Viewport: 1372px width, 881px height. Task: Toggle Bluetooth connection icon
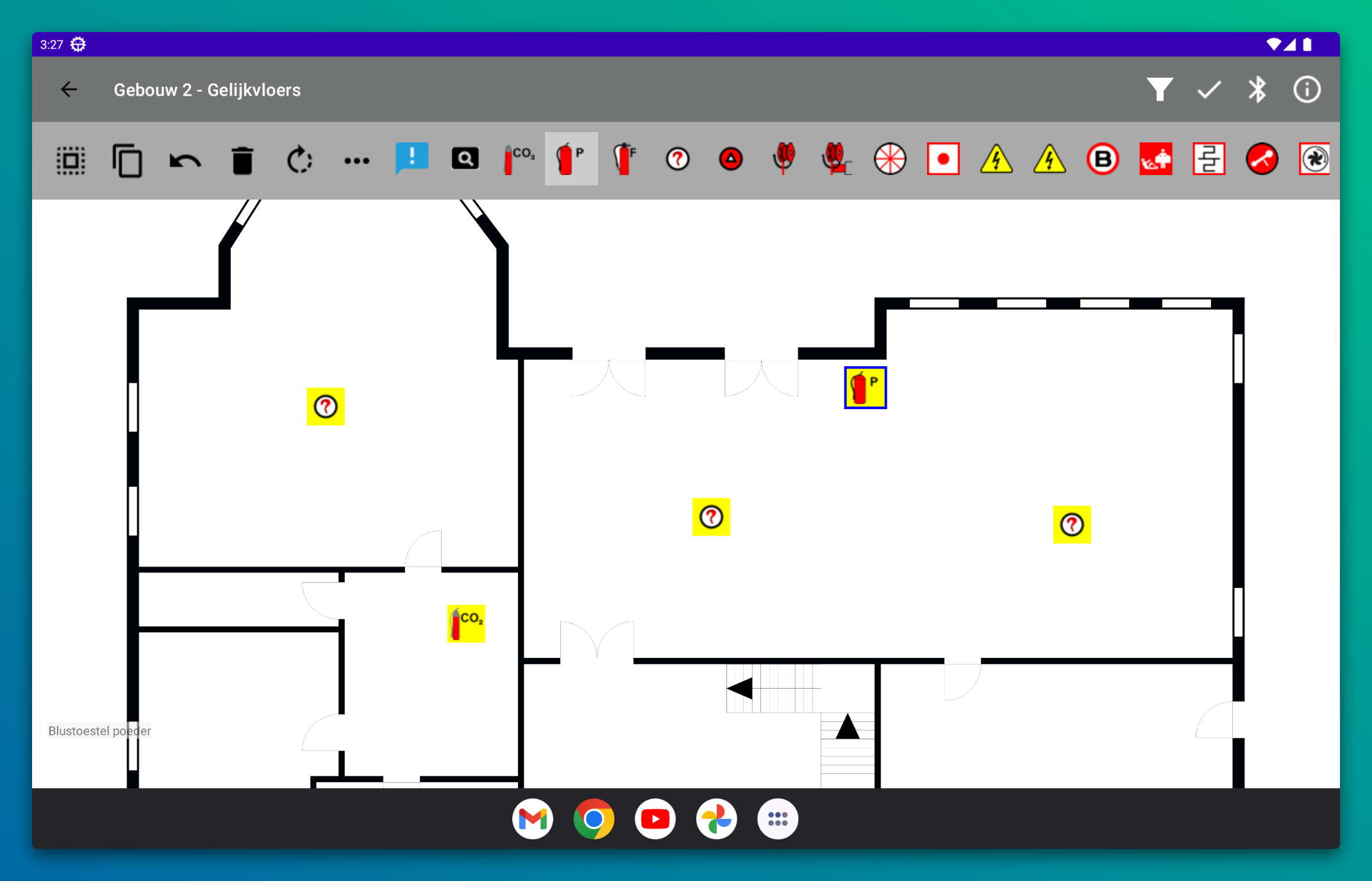(x=1257, y=90)
